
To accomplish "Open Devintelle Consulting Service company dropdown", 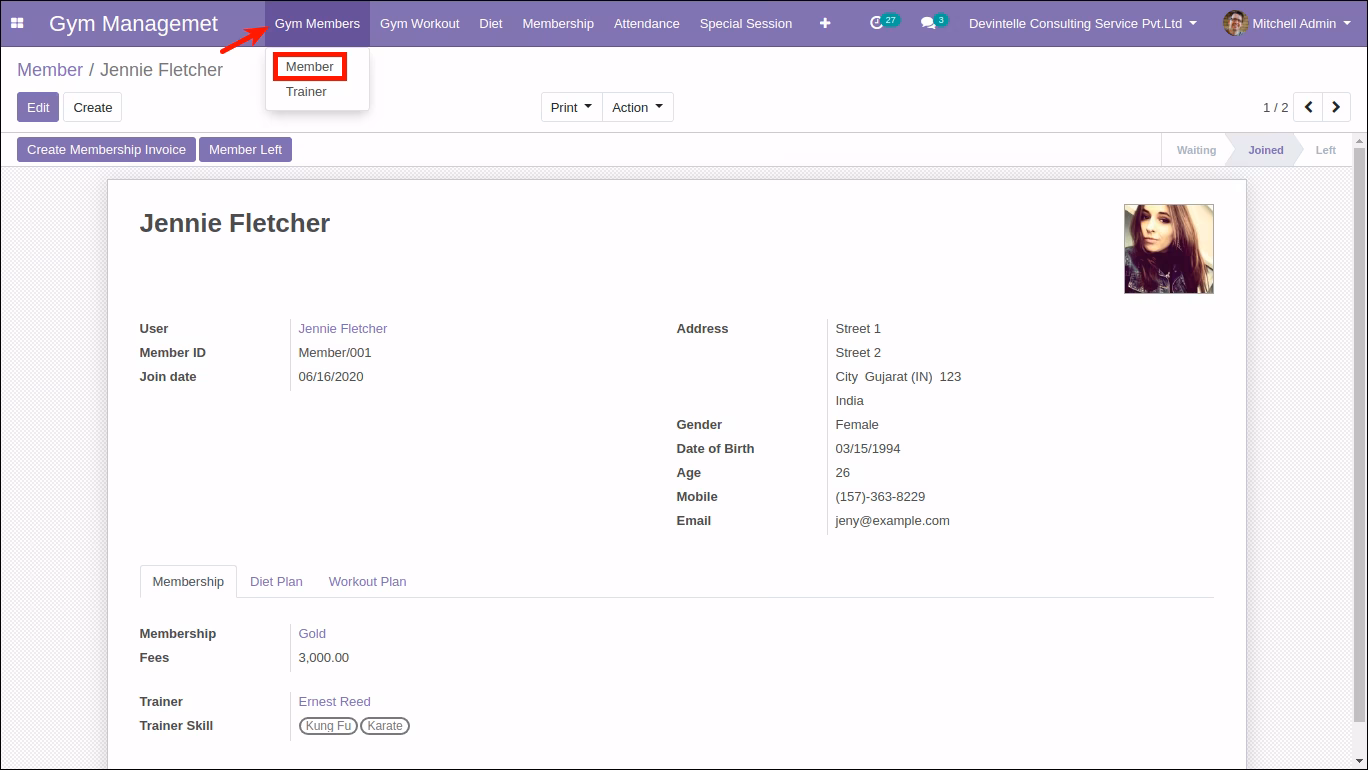I will (x=1083, y=23).
